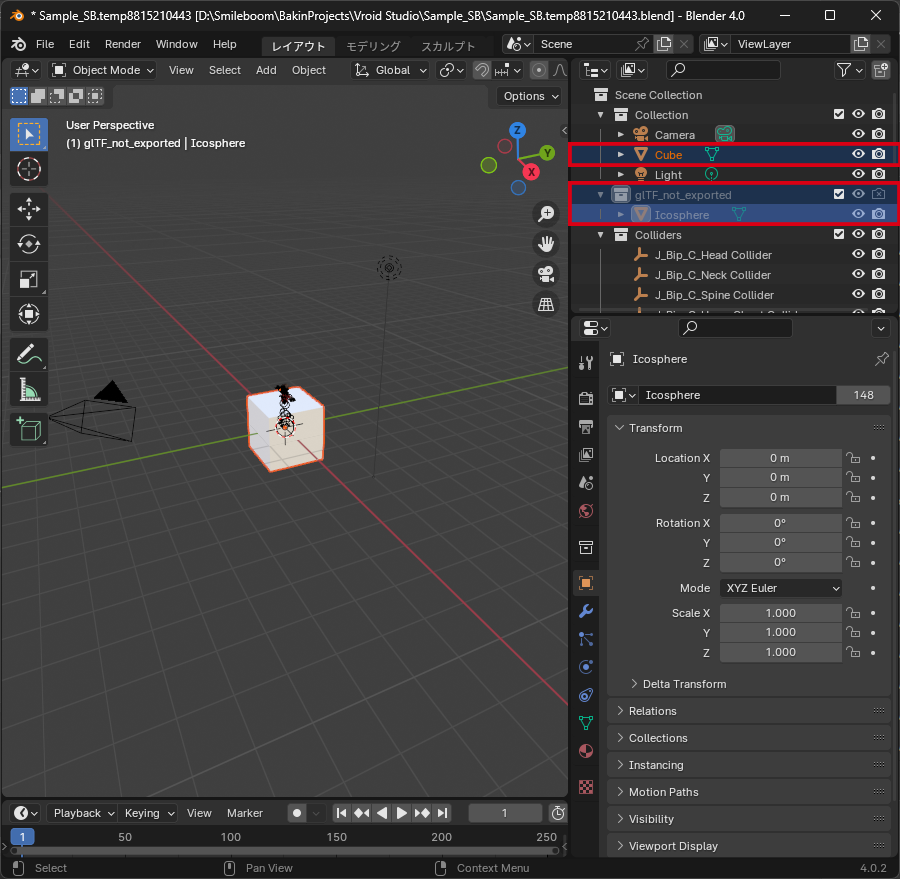Viewport: 900px width, 879px height.
Task: Switch to the モデリング workspace tab
Action: click(x=372, y=45)
